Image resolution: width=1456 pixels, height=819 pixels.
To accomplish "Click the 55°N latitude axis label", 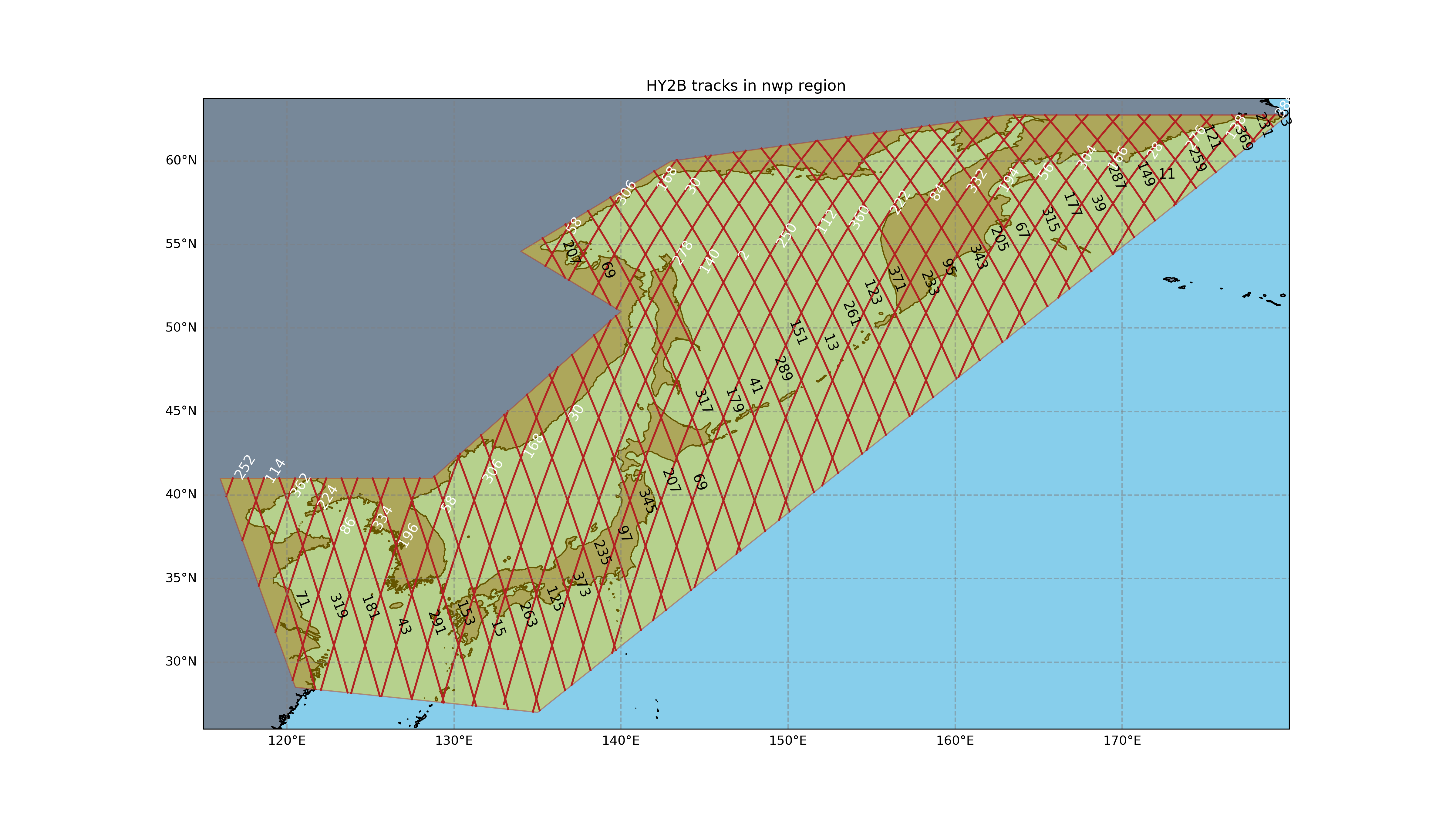I will coord(181,244).
